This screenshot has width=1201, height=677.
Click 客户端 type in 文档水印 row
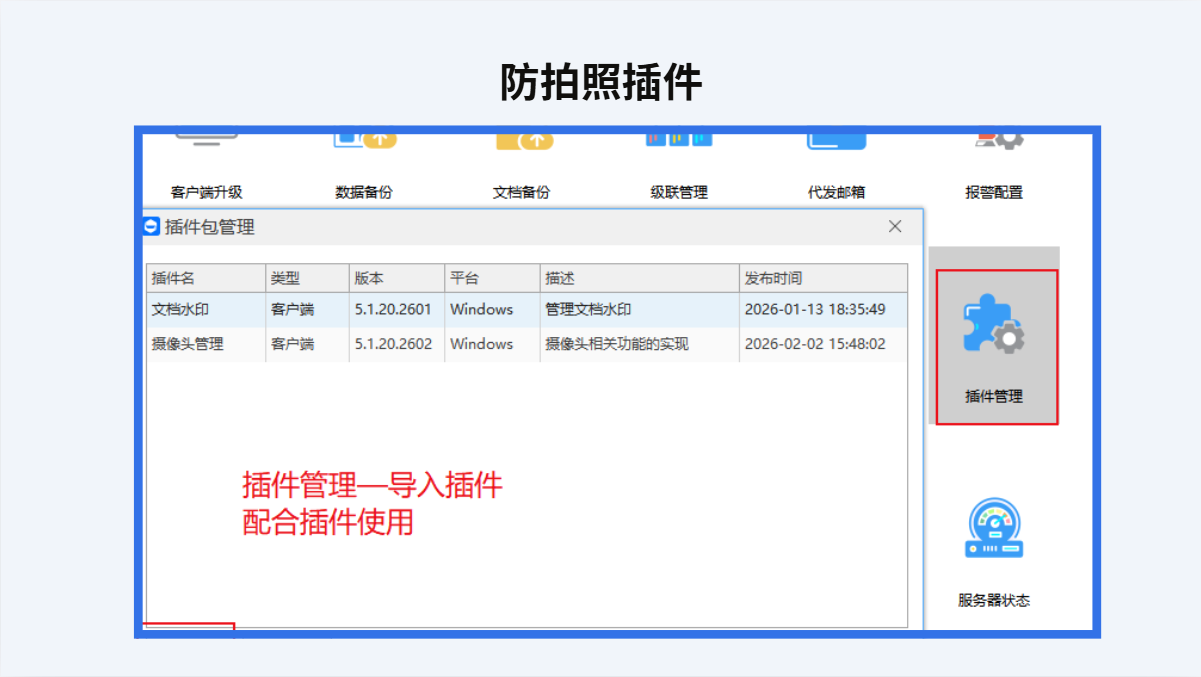coord(292,310)
